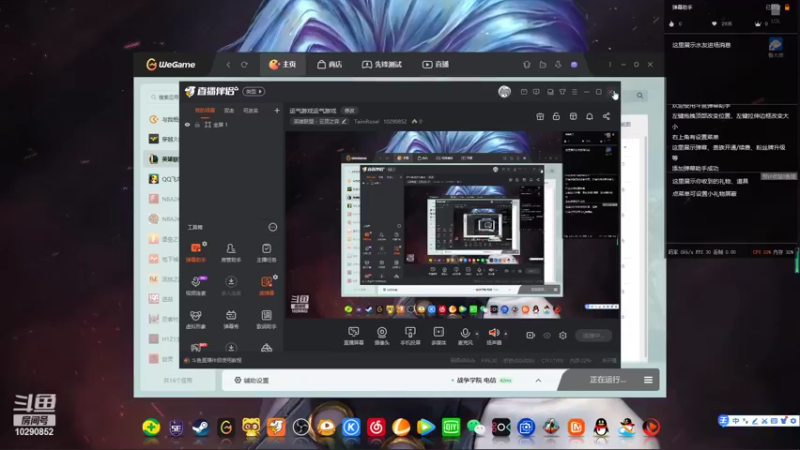Collapse the 工具箱 toolbox section

pos(272,227)
